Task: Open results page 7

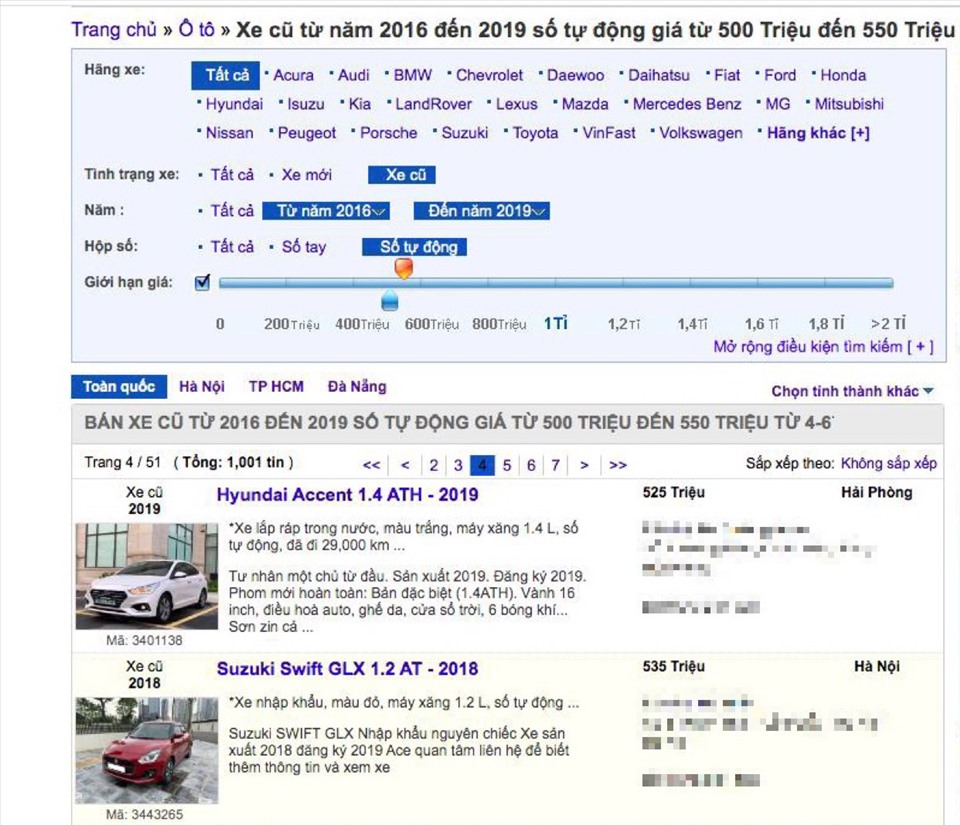Action: click(x=555, y=465)
